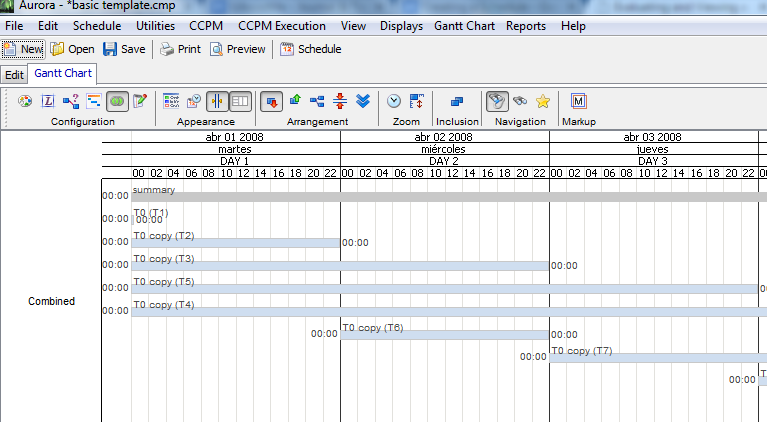Click the clock Zoom icon
The height and width of the screenshot is (422, 767).
[394, 101]
